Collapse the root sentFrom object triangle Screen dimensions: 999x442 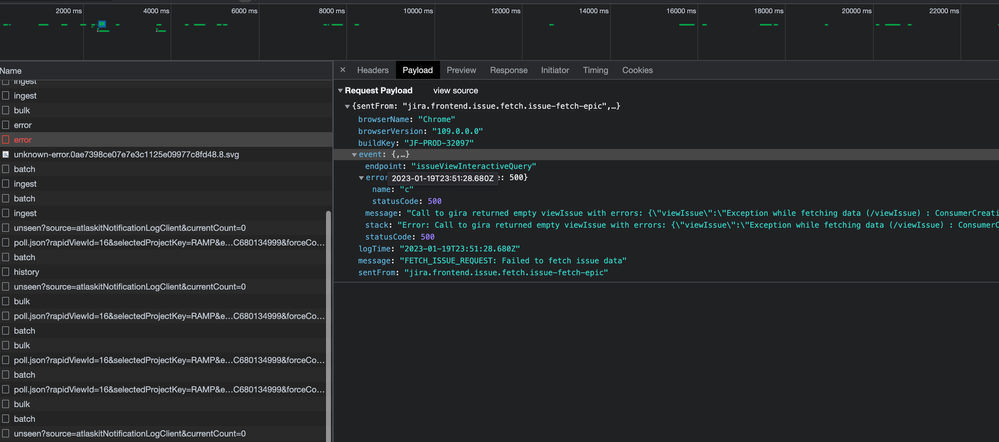coord(348,106)
